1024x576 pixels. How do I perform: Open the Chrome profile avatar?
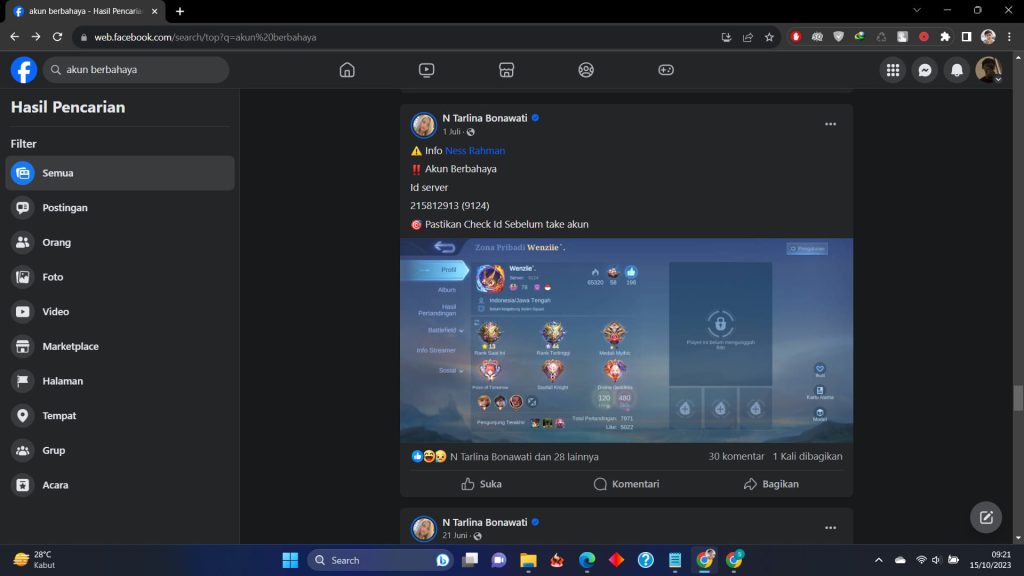988,37
